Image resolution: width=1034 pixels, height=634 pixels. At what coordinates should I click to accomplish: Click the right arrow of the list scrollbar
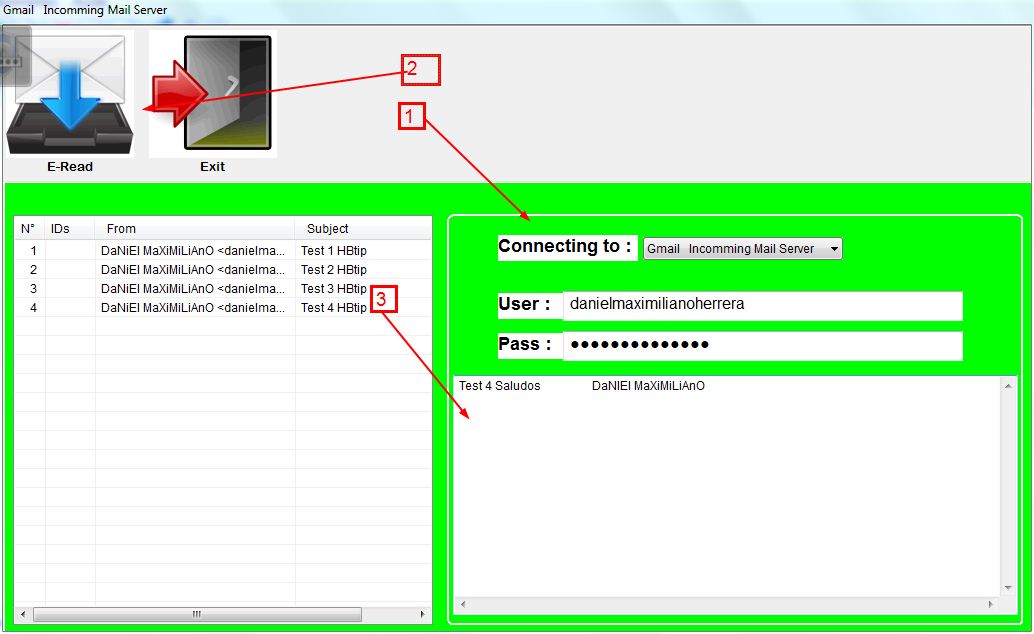click(x=424, y=614)
